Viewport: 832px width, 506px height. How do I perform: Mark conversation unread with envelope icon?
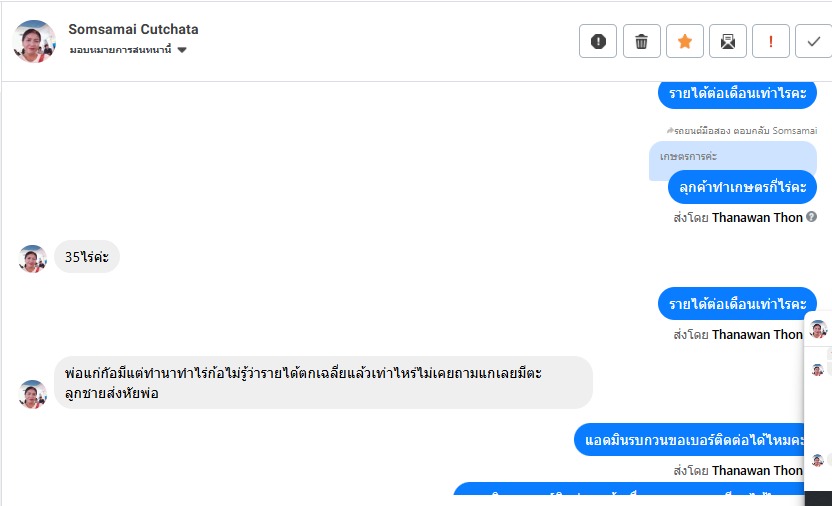coord(727,41)
